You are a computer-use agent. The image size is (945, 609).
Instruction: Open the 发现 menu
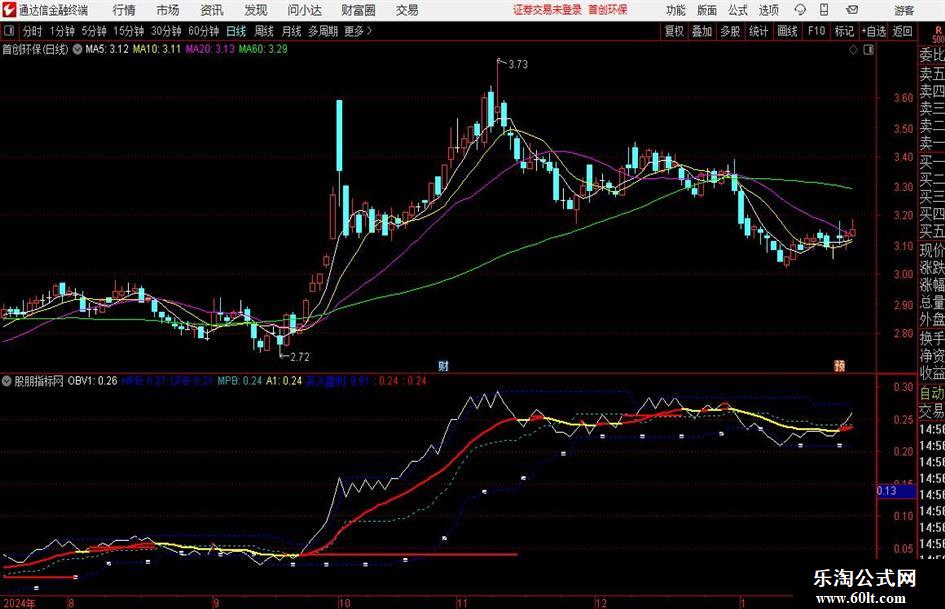pyautogui.click(x=256, y=10)
